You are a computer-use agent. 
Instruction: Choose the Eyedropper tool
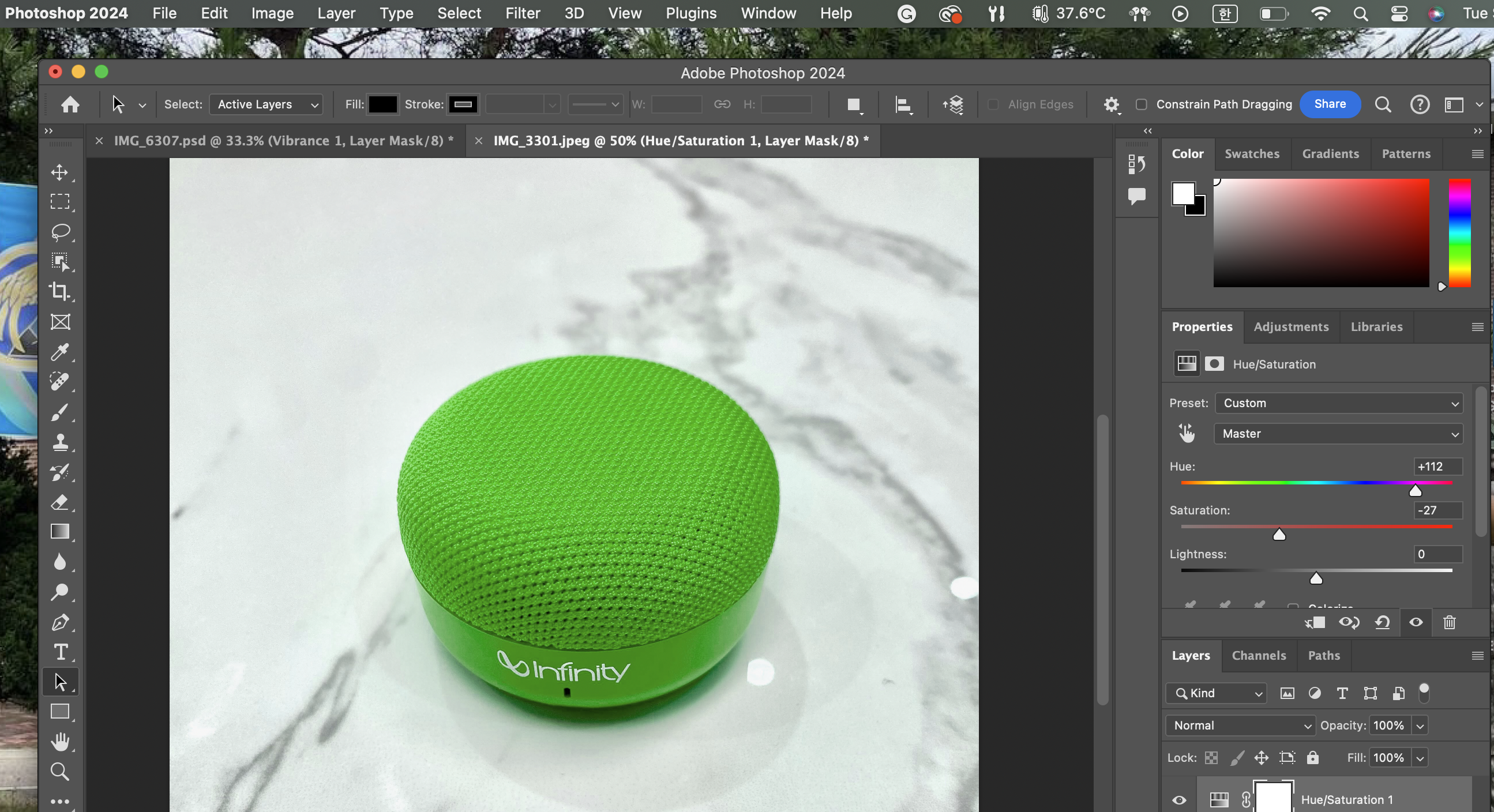click(60, 351)
